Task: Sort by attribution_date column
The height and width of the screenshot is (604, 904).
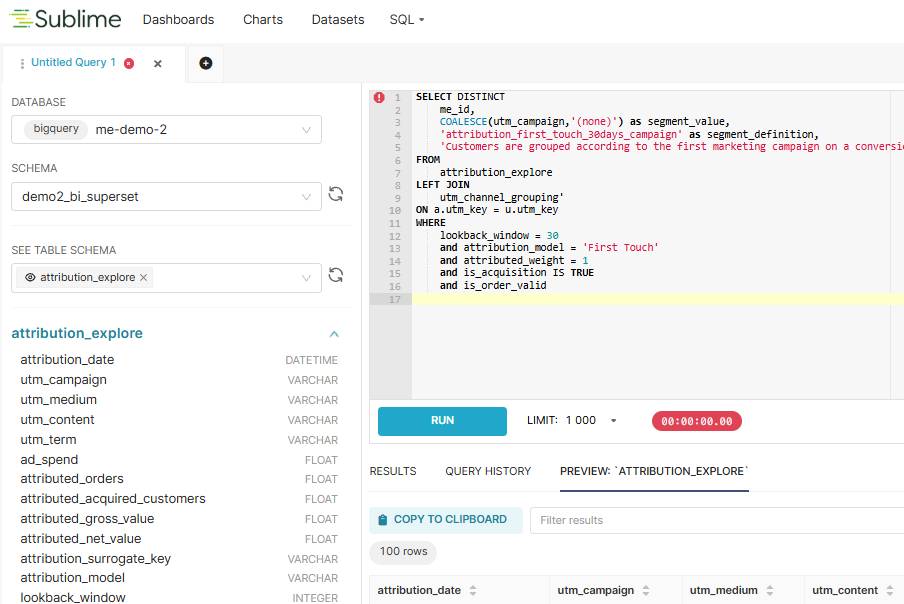Action: pos(473,590)
